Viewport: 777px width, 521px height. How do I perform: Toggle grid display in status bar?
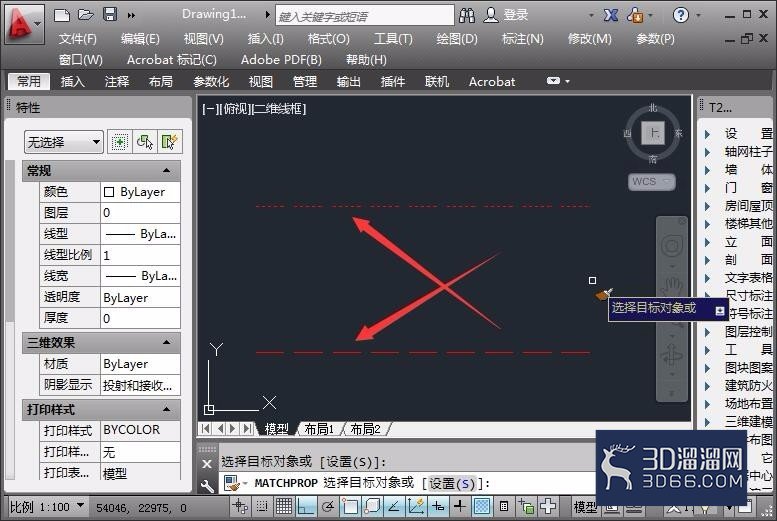click(x=284, y=506)
